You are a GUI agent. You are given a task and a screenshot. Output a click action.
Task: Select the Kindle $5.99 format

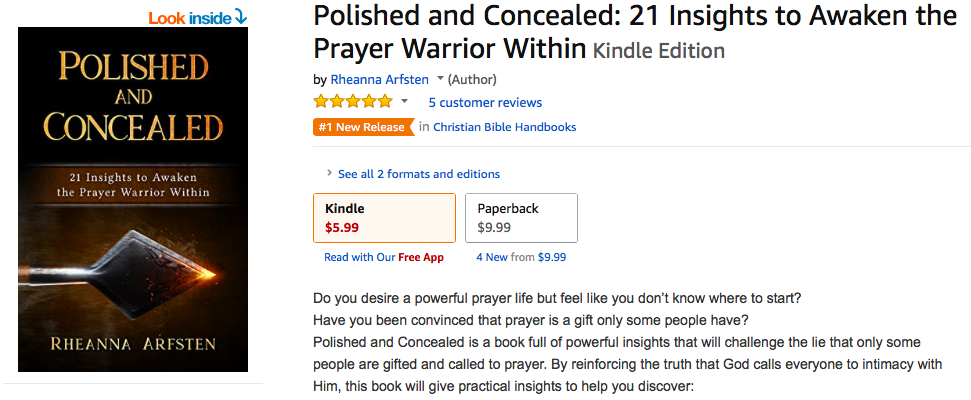coord(384,218)
